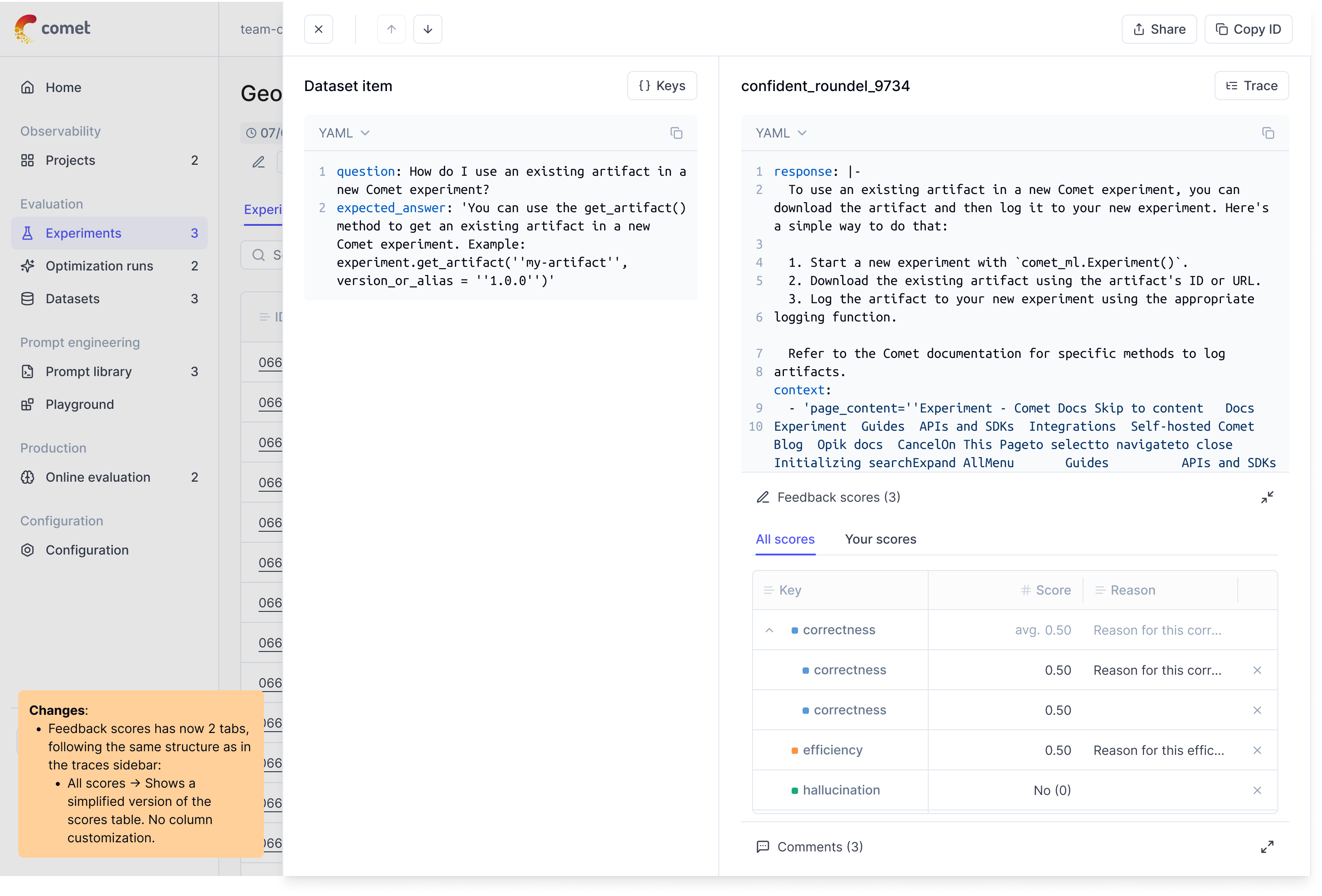Collapse the Feedback scores section
The height and width of the screenshot is (896, 1322).
tap(1267, 497)
